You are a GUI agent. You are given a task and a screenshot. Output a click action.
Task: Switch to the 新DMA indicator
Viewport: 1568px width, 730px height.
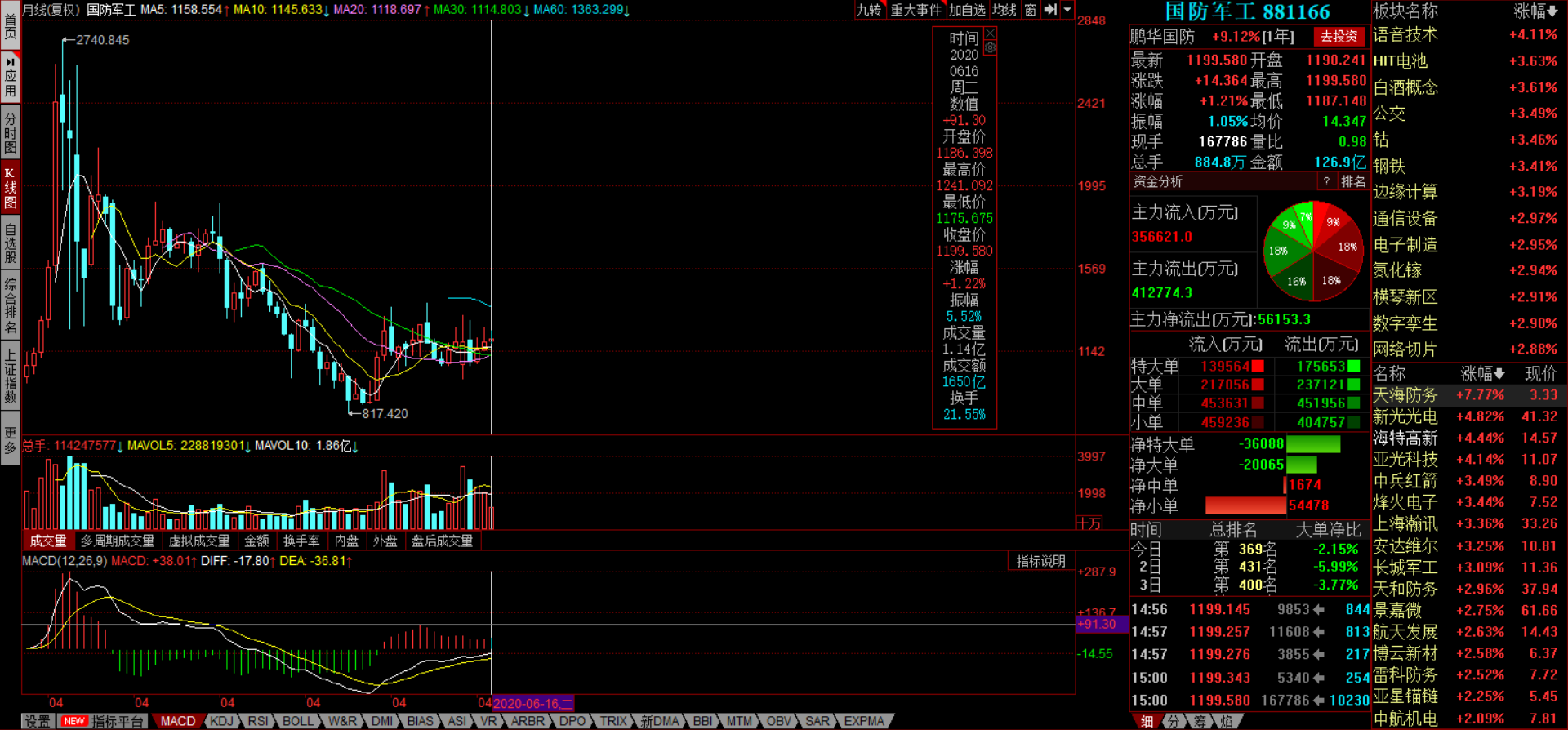click(659, 721)
